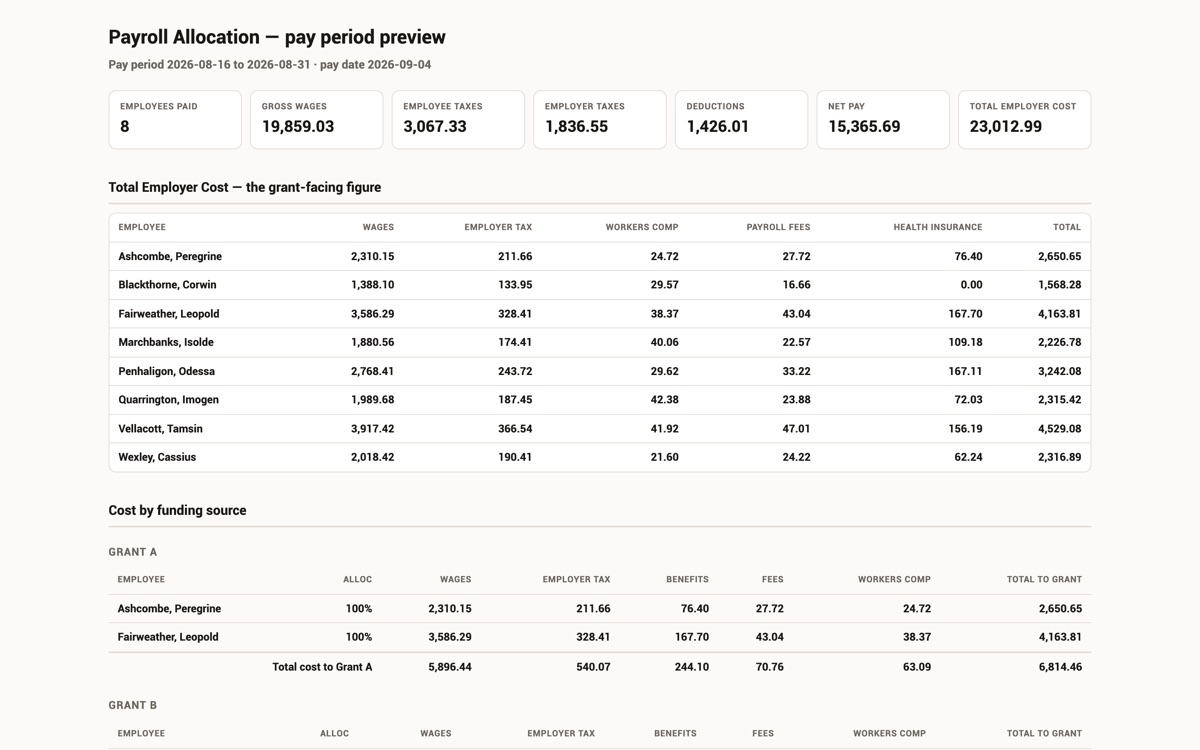1200x750 pixels.
Task: Click Blackthorne's total 1,568.28
Action: 1059,285
